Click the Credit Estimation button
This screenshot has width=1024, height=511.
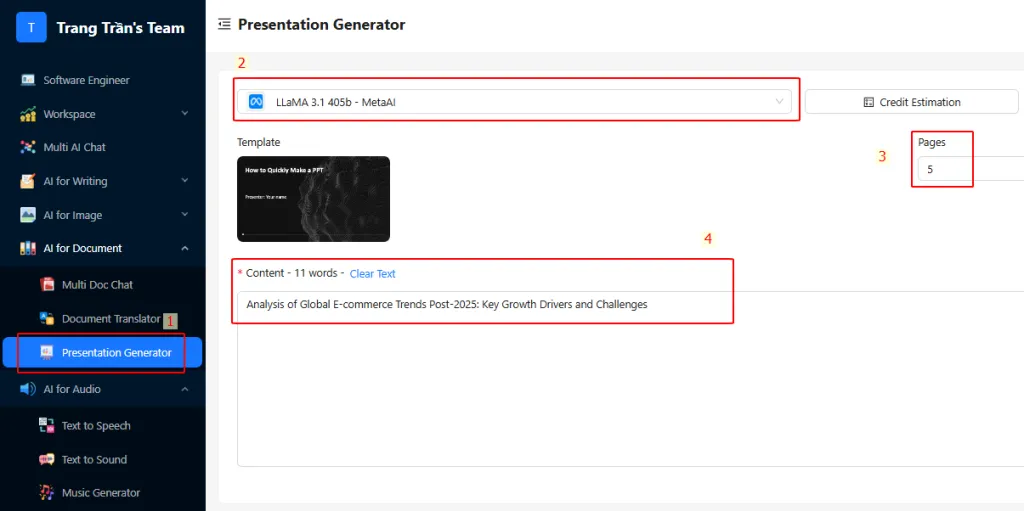(x=912, y=102)
